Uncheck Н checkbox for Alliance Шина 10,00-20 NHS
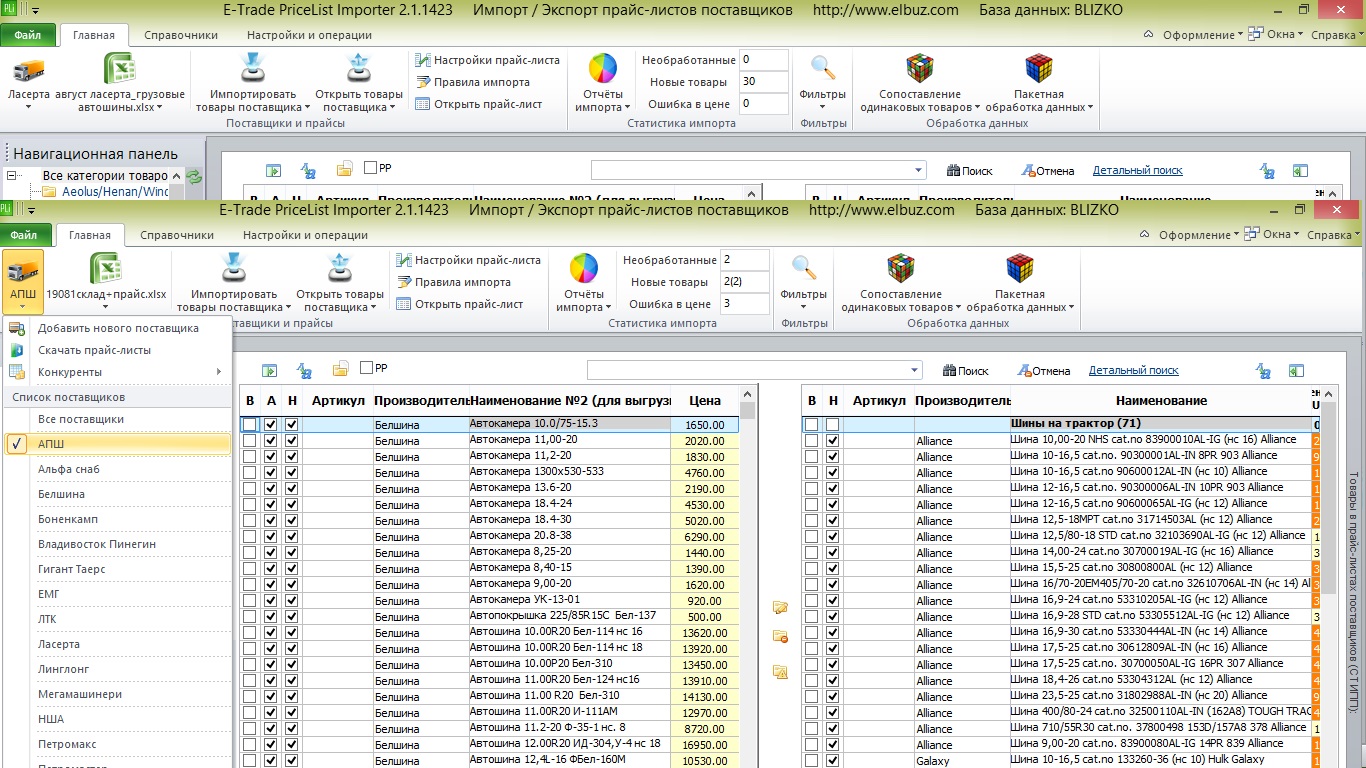1366x768 pixels. [x=832, y=441]
